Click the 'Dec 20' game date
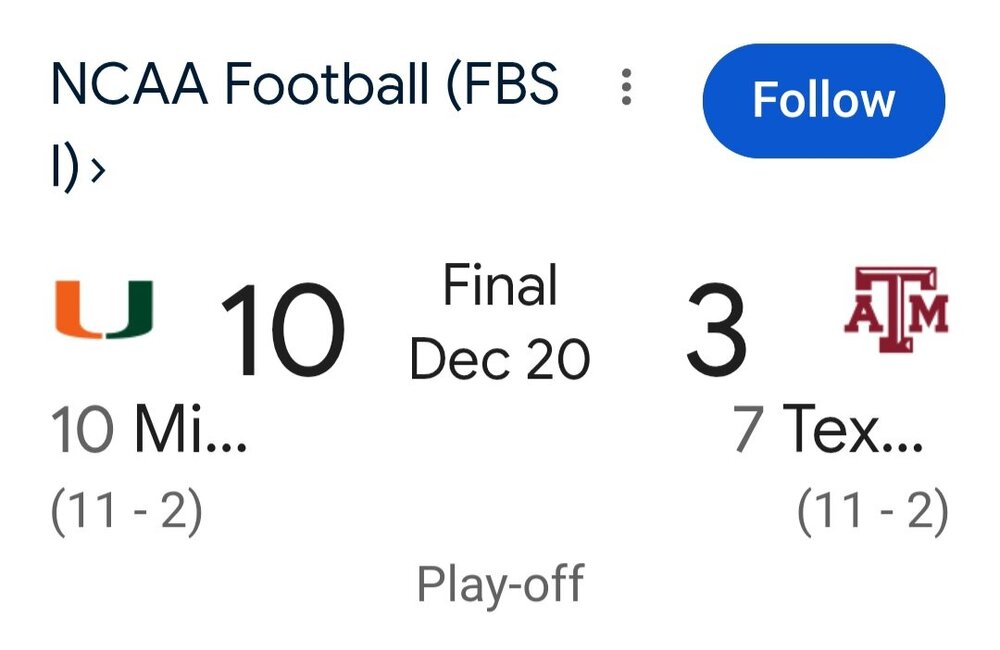 point(500,358)
